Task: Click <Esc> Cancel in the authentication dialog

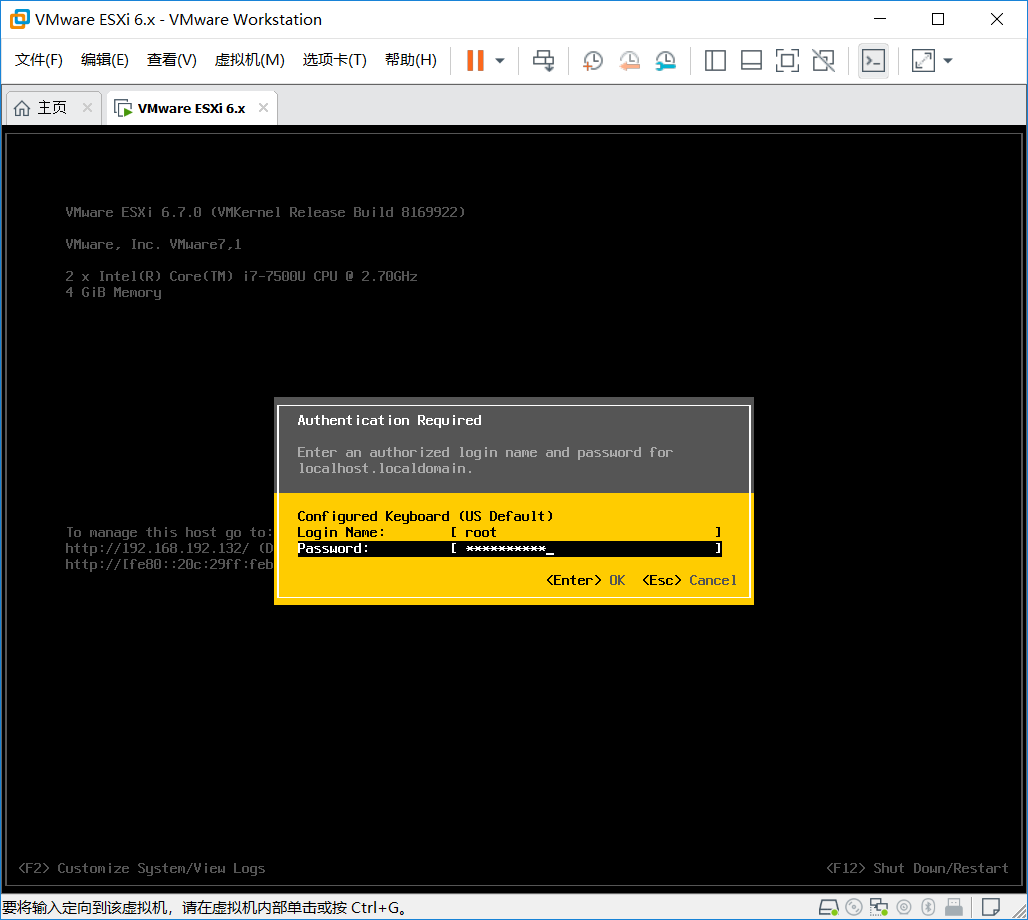Action: point(689,580)
